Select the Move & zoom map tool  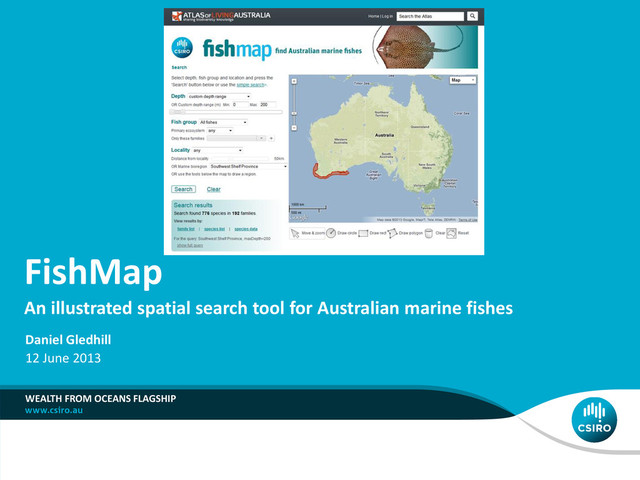pyautogui.click(x=308, y=233)
